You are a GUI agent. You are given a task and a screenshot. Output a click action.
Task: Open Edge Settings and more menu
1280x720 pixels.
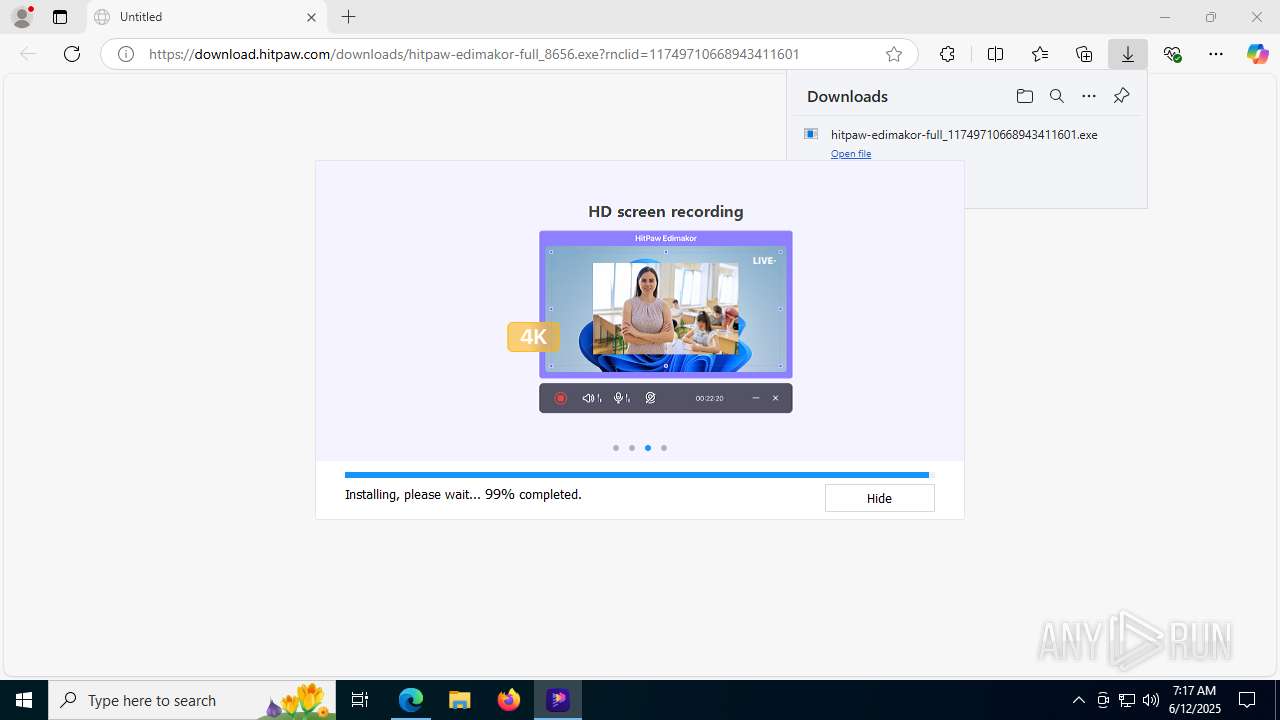[x=1216, y=54]
